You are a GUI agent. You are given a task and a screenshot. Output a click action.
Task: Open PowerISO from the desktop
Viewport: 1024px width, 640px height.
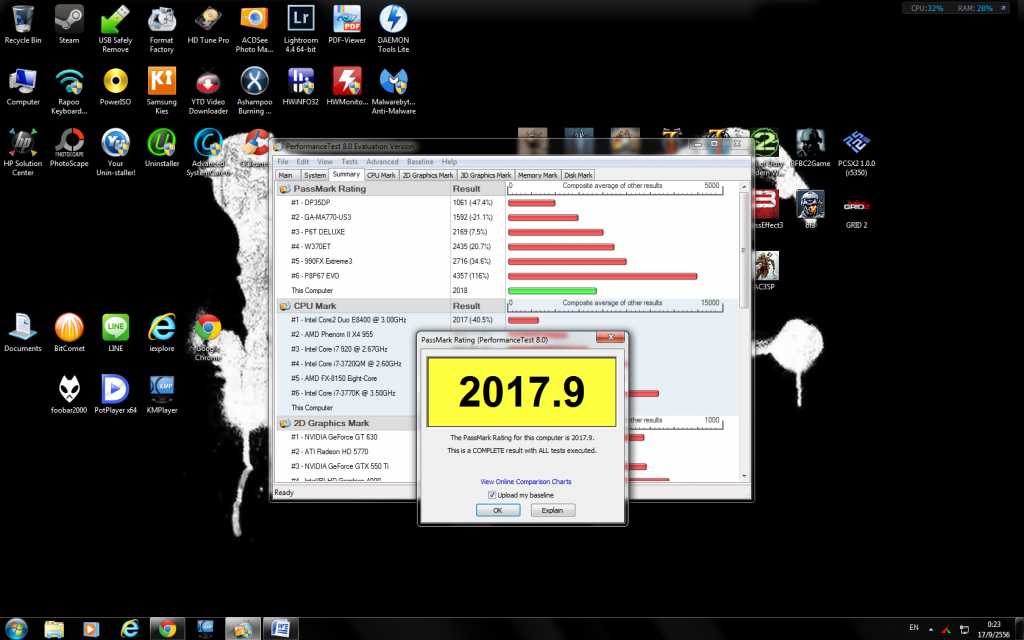(x=116, y=86)
